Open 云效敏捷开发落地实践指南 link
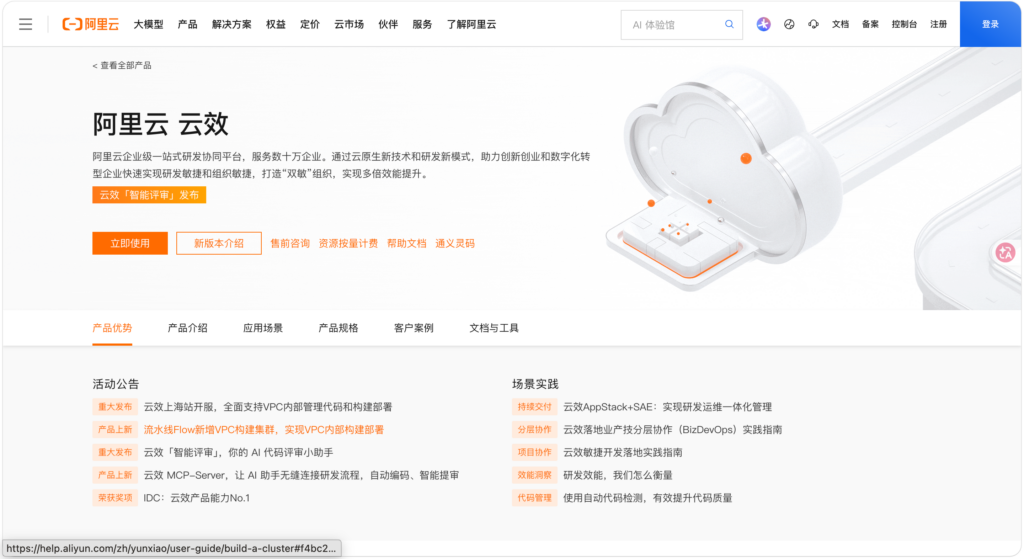This screenshot has height=559, width=1024. coord(623,452)
